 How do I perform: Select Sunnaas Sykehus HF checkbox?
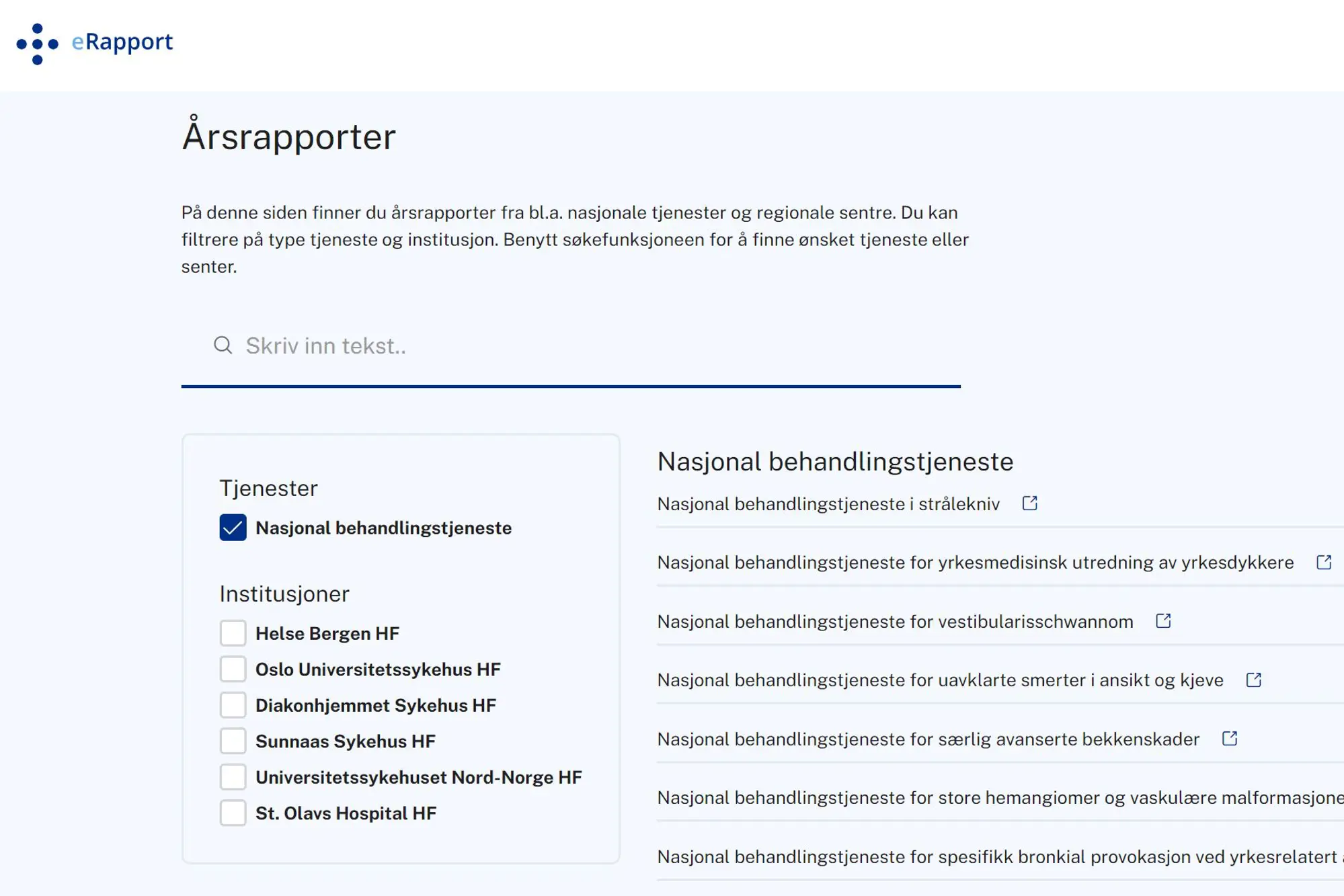click(233, 741)
